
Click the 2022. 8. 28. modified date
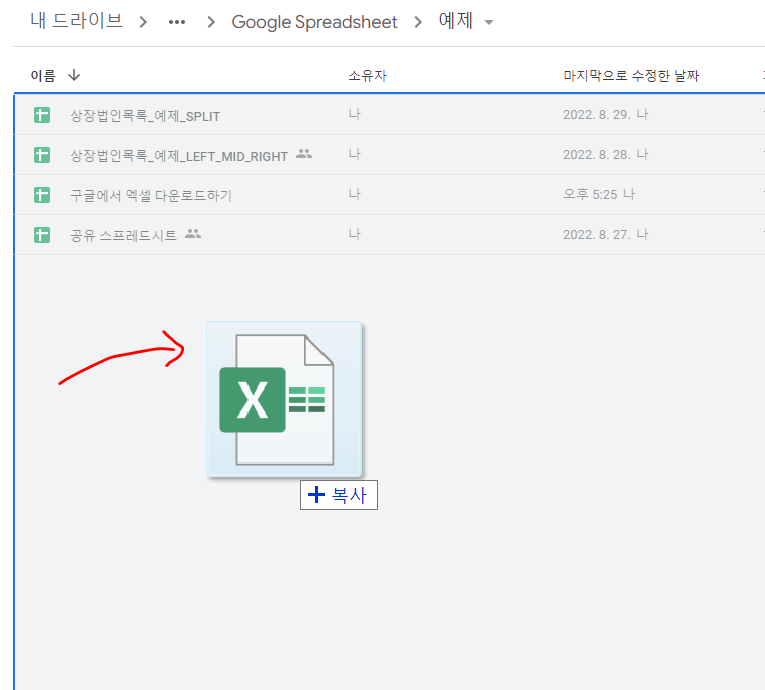pyautogui.click(x=596, y=155)
